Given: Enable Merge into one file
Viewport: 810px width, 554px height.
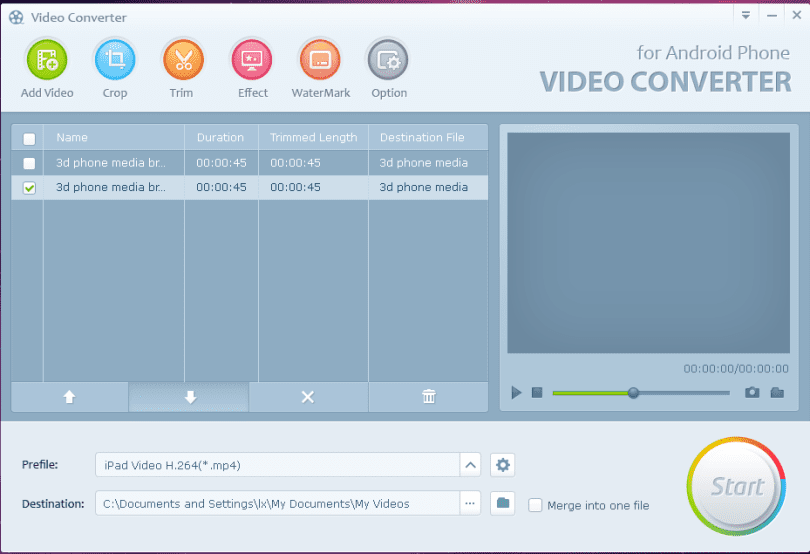Looking at the screenshot, I should coord(535,505).
